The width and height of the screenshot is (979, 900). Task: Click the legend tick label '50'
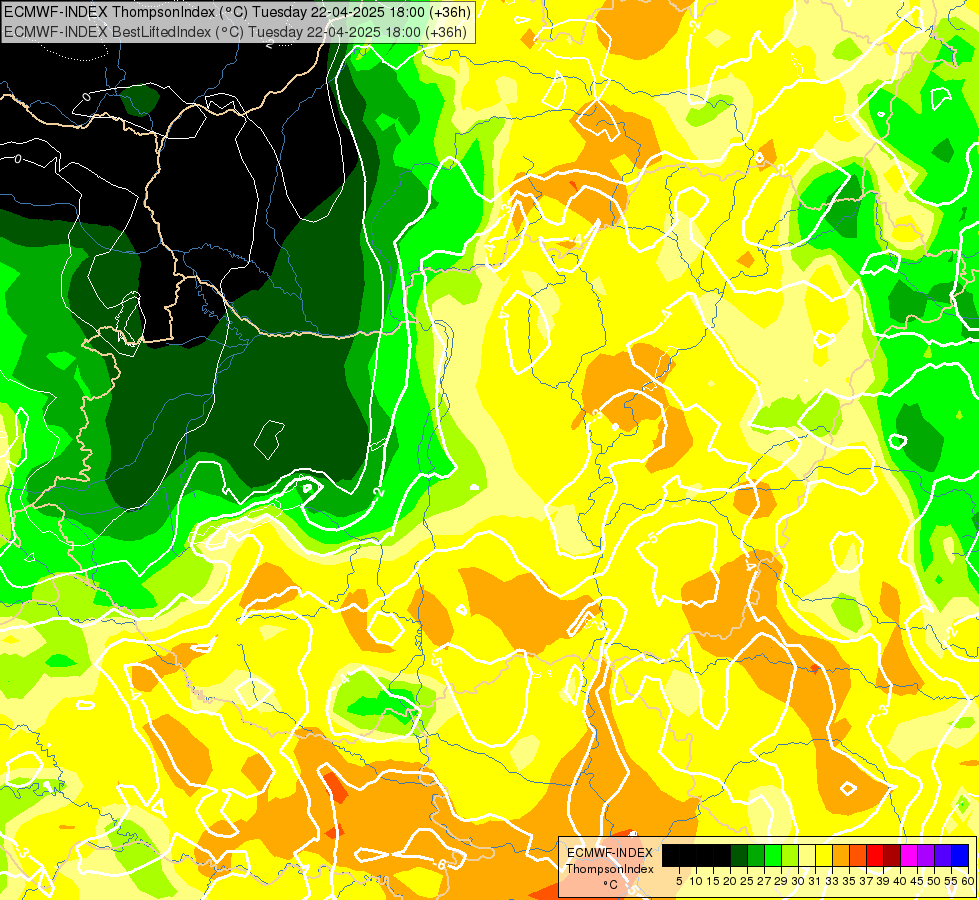click(935, 881)
